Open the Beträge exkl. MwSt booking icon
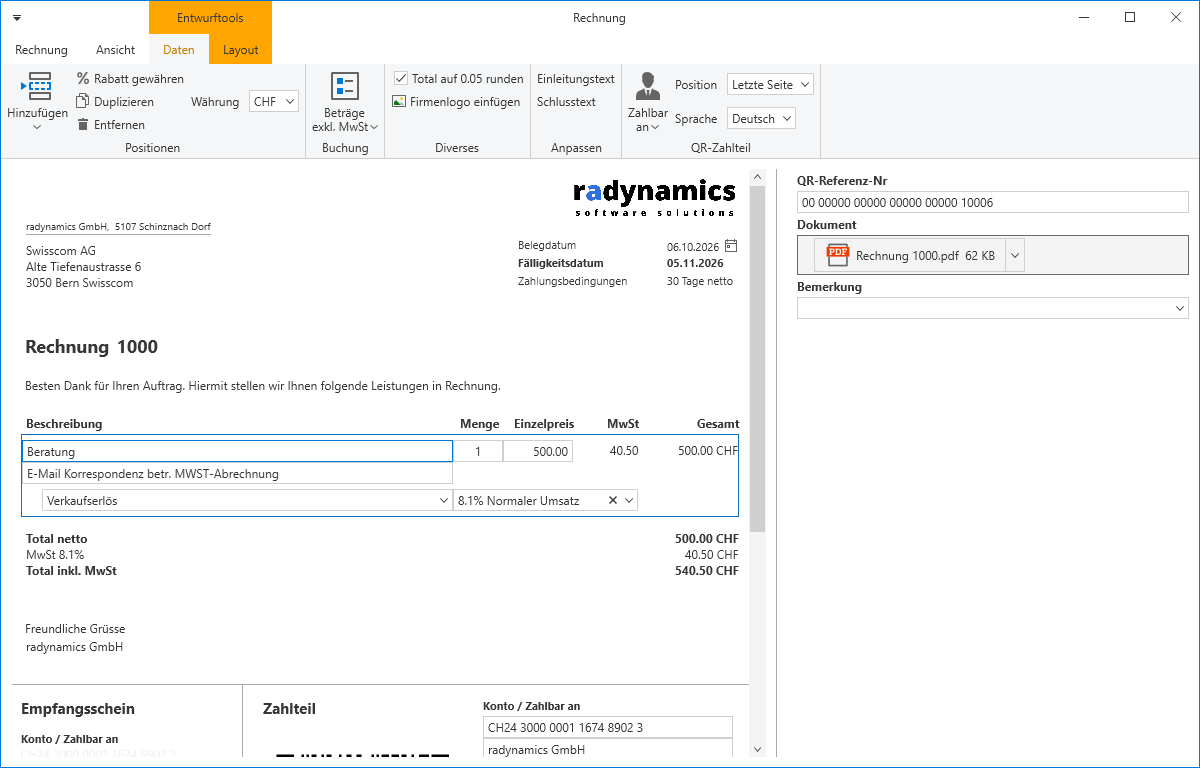This screenshot has height=768, width=1200. tap(345, 87)
